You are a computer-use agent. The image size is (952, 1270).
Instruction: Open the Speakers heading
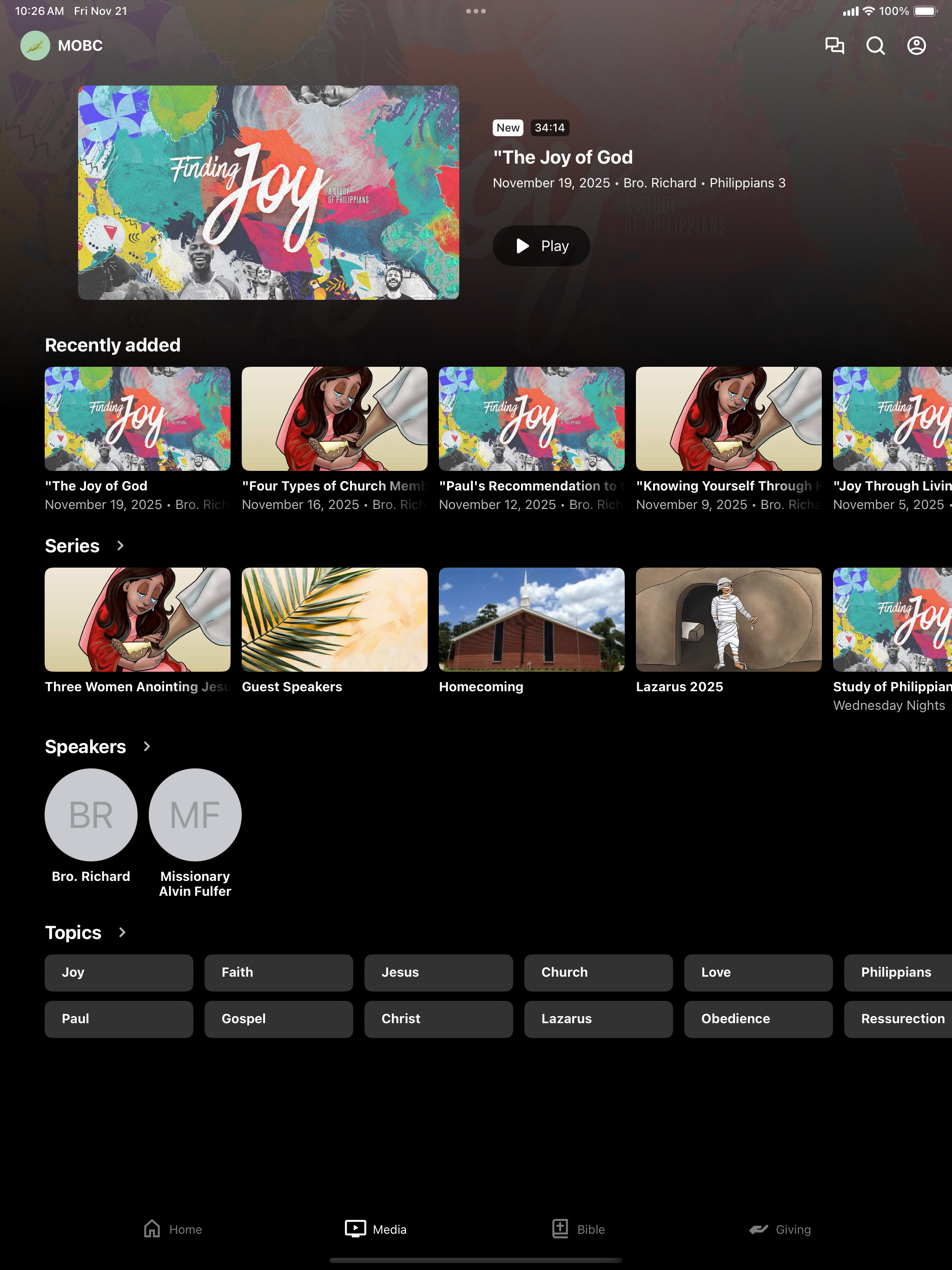point(86,747)
